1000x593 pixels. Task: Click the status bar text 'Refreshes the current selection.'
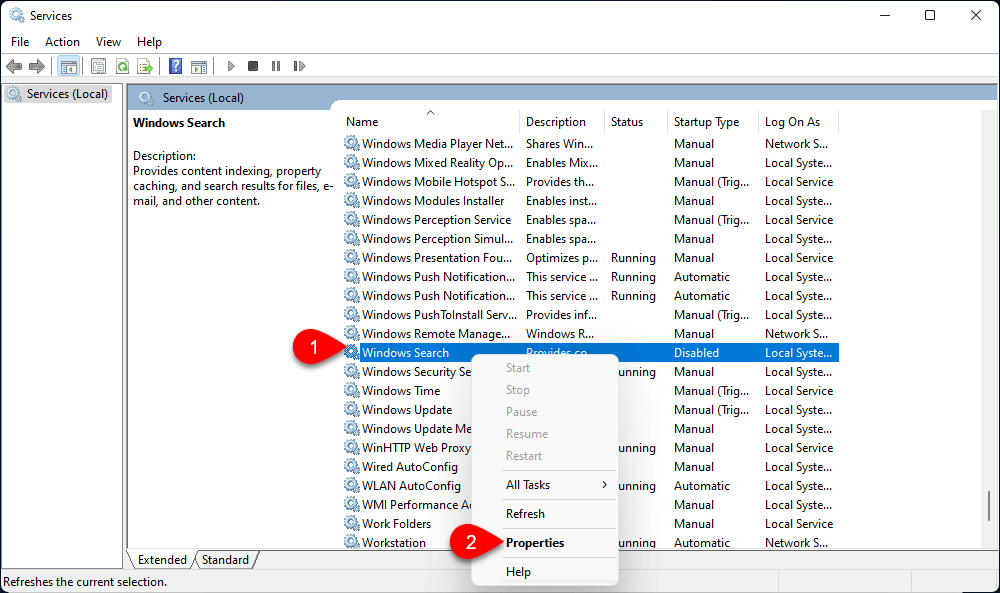(x=85, y=582)
